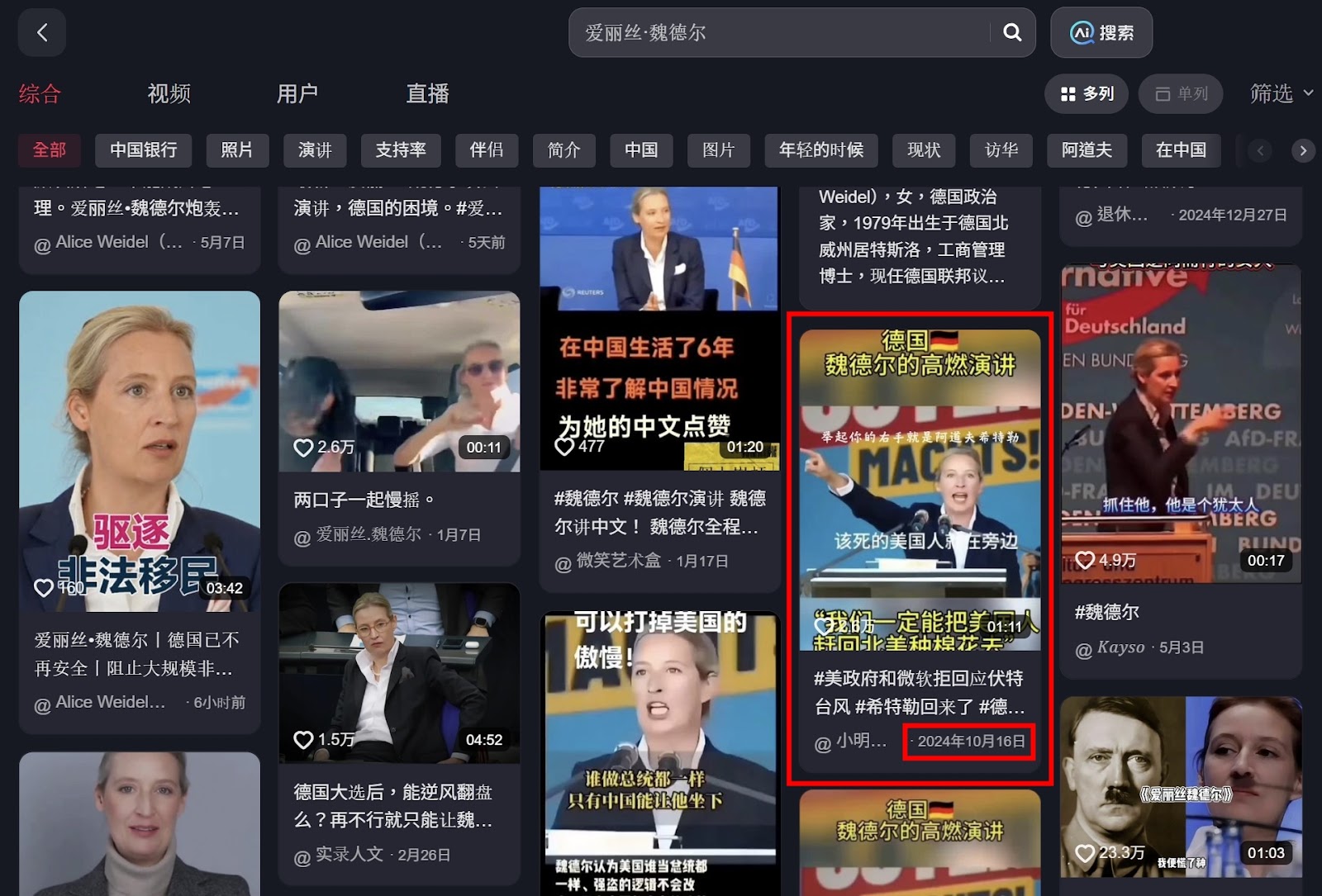Image resolution: width=1322 pixels, height=896 pixels.
Task: Open the AI search button
Action: (x=1101, y=33)
